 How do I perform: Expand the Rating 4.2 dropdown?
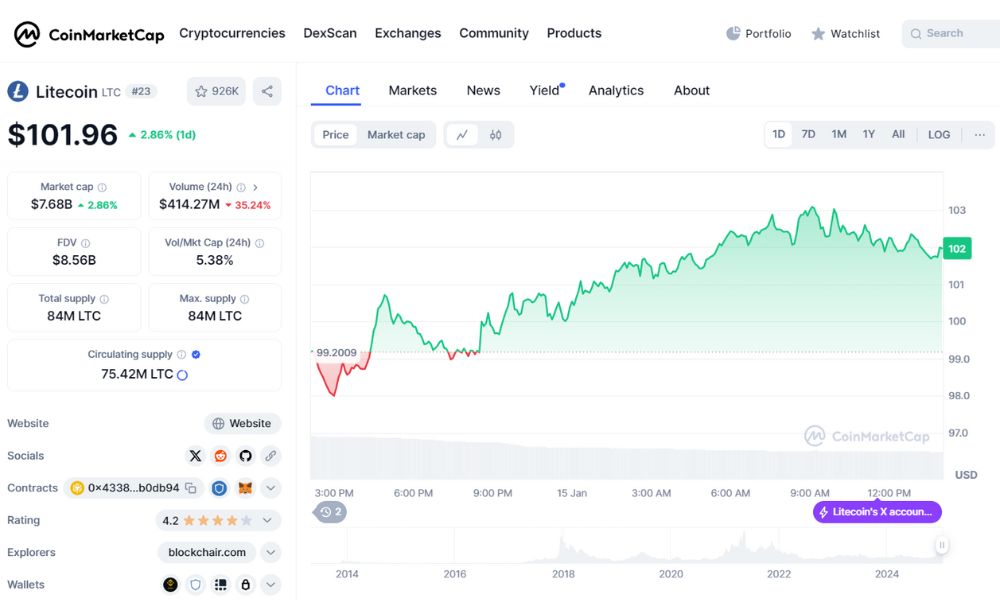point(267,520)
